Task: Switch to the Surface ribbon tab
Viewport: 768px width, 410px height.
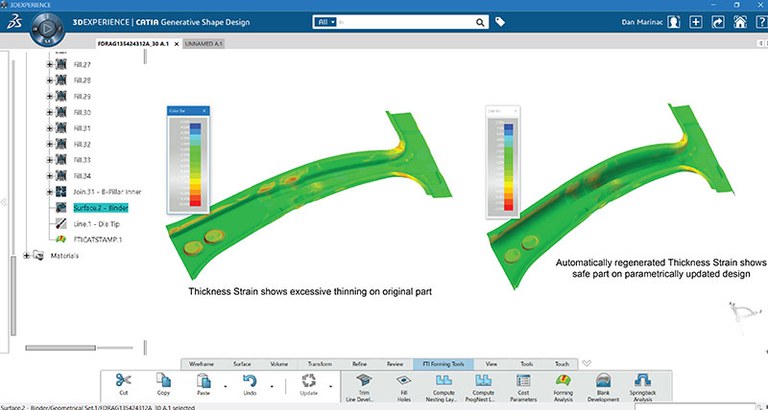Action: (x=243, y=364)
